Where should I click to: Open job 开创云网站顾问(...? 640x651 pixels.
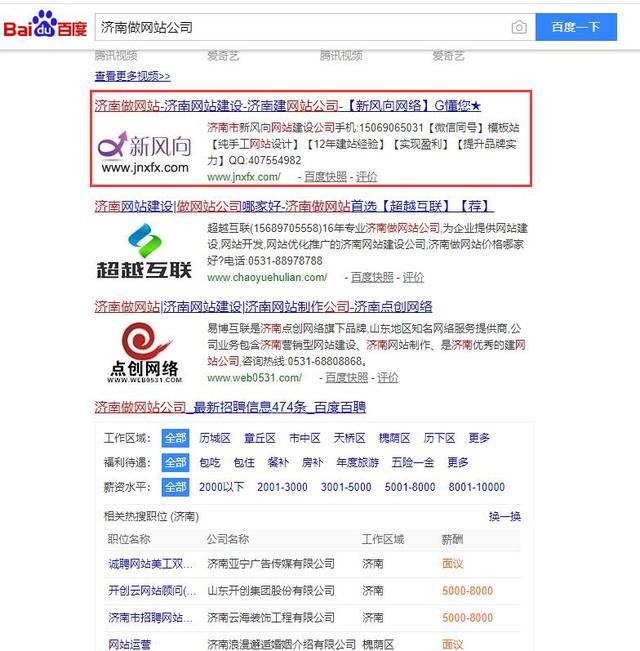pos(152,590)
